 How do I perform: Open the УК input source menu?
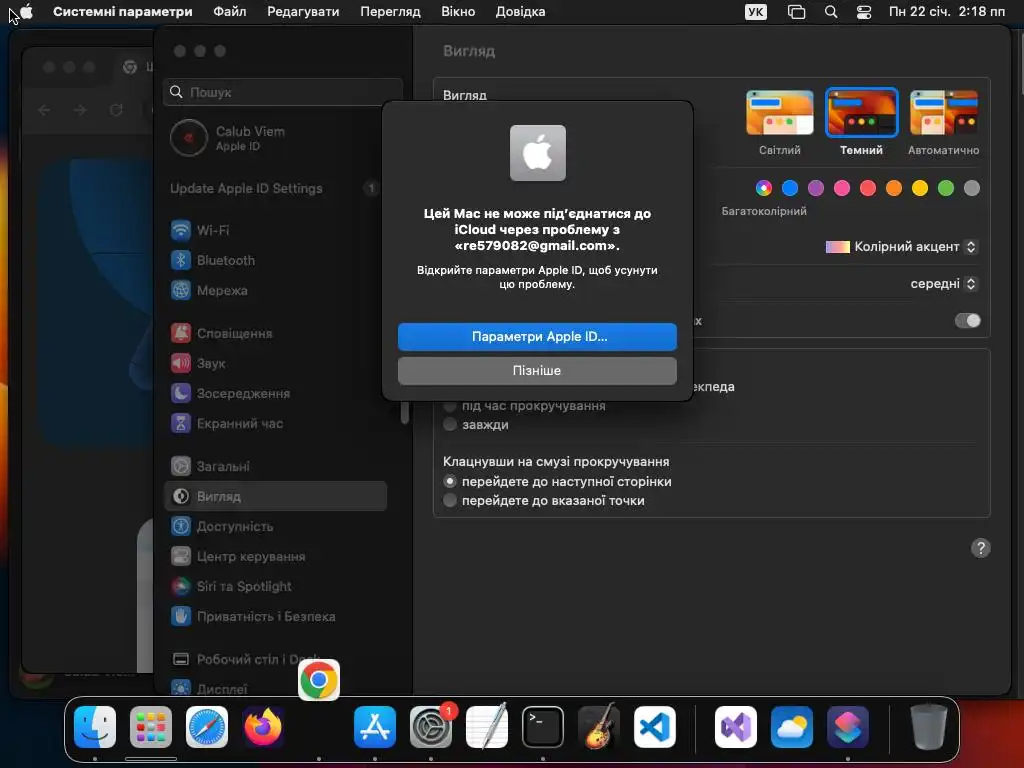[x=756, y=12]
